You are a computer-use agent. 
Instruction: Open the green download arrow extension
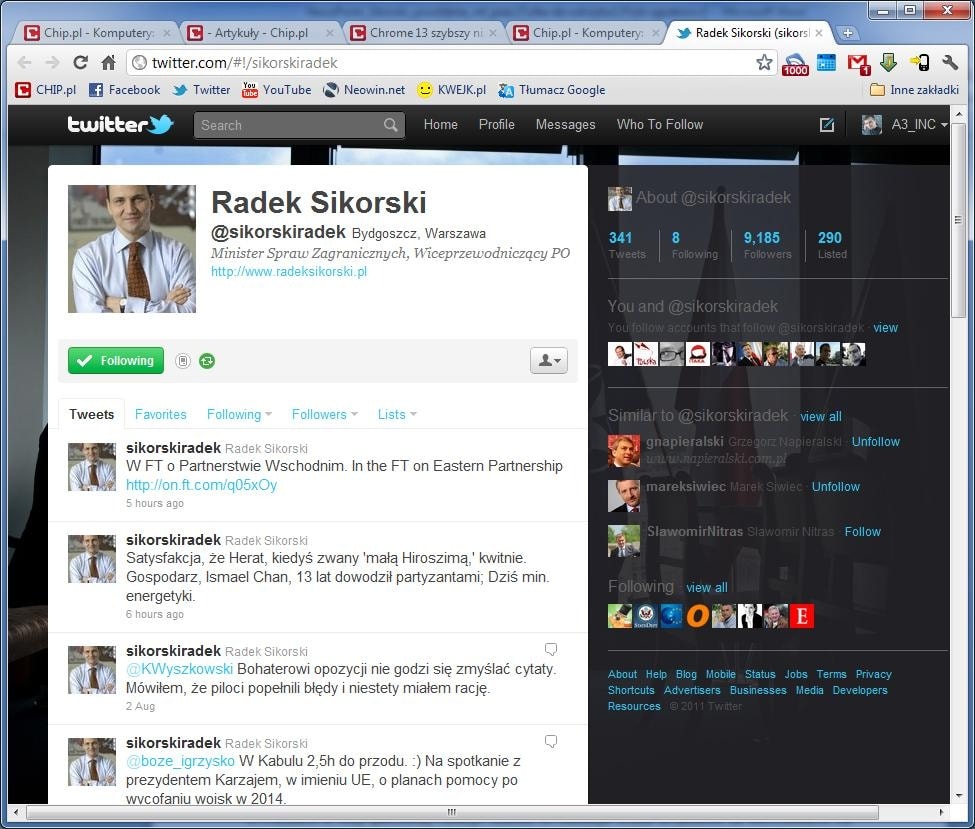[889, 62]
